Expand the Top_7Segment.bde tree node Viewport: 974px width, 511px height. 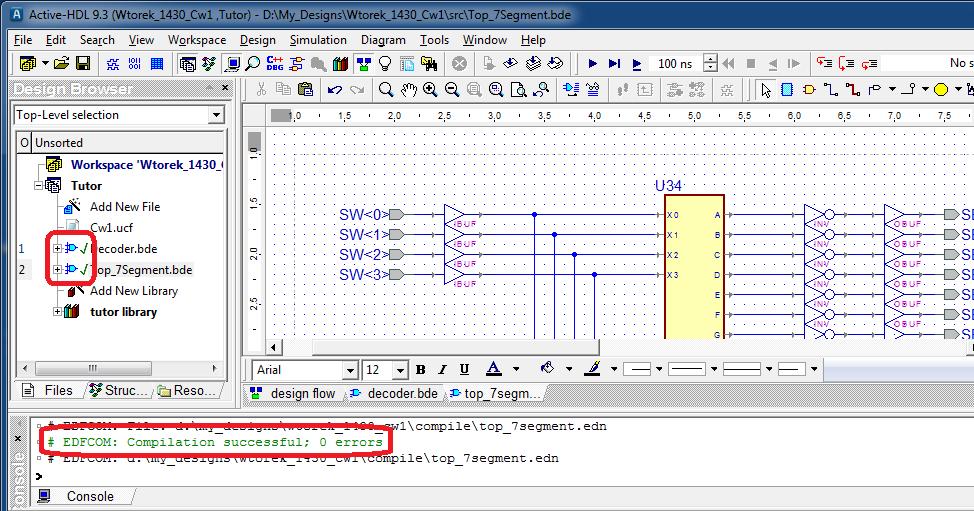(57, 269)
